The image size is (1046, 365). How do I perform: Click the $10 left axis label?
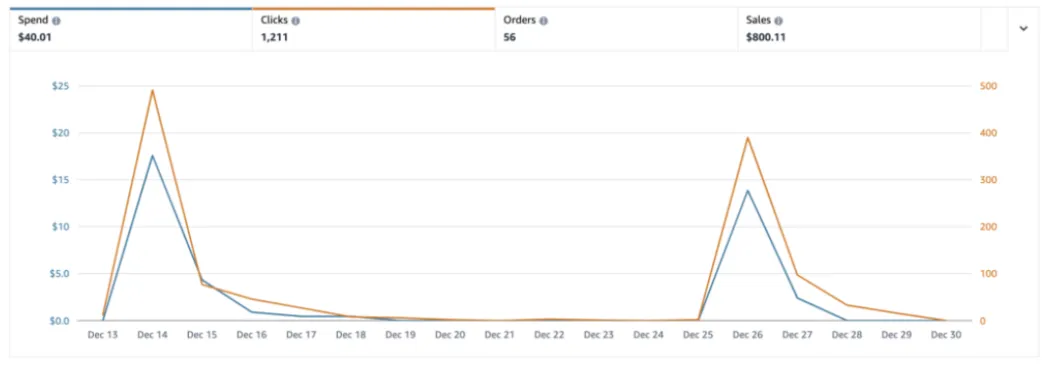(61, 227)
